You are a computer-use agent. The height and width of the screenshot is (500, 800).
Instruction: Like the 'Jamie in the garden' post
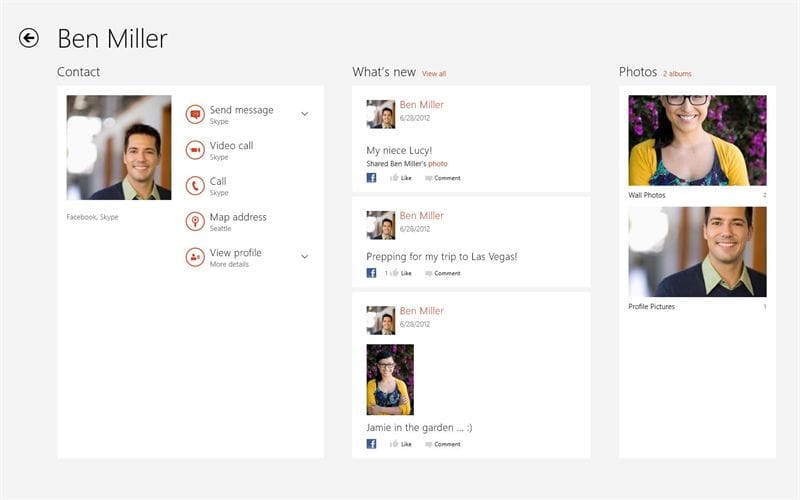400,444
